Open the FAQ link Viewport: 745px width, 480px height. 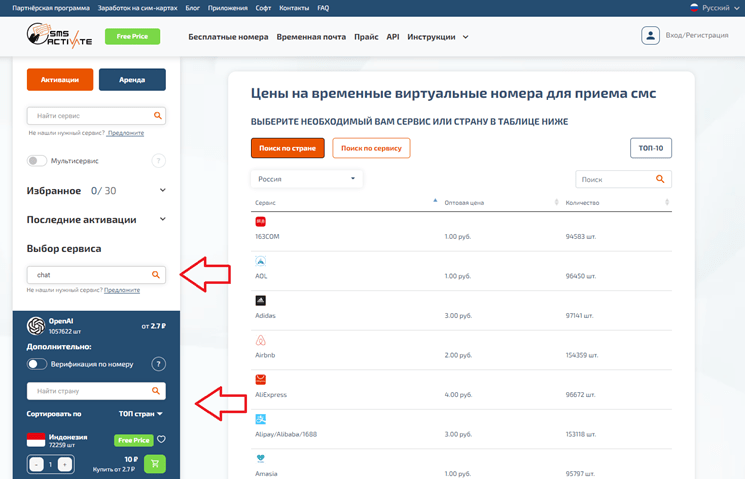323,8
